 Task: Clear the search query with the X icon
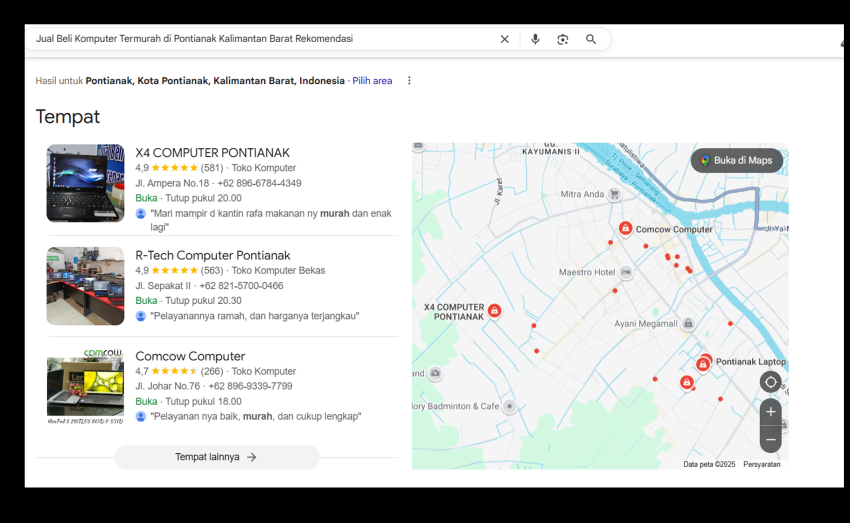point(504,39)
